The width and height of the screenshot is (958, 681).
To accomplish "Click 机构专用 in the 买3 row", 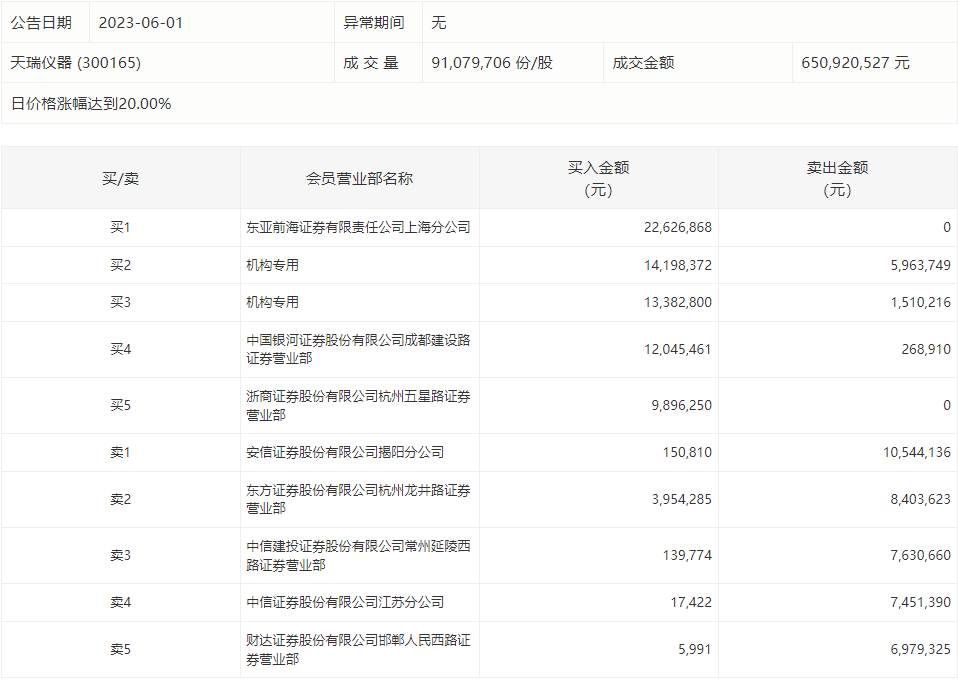I will coord(272,302).
